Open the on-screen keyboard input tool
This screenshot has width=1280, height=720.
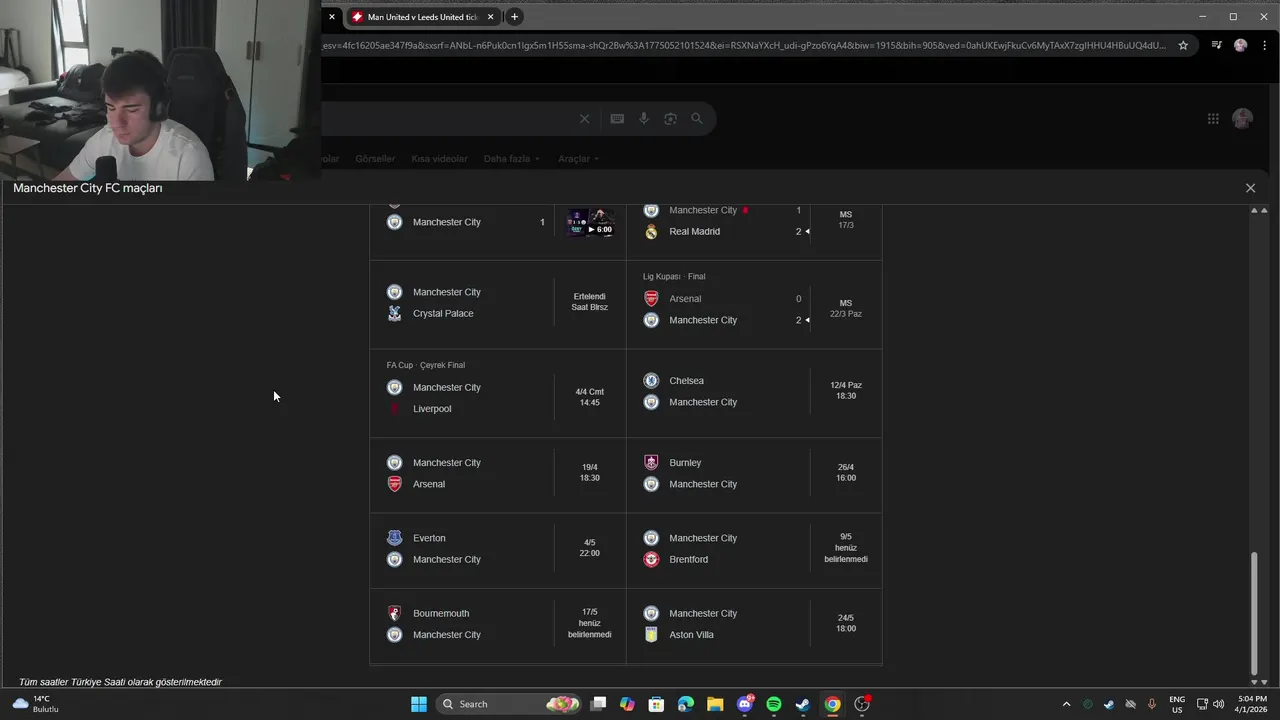click(x=617, y=119)
